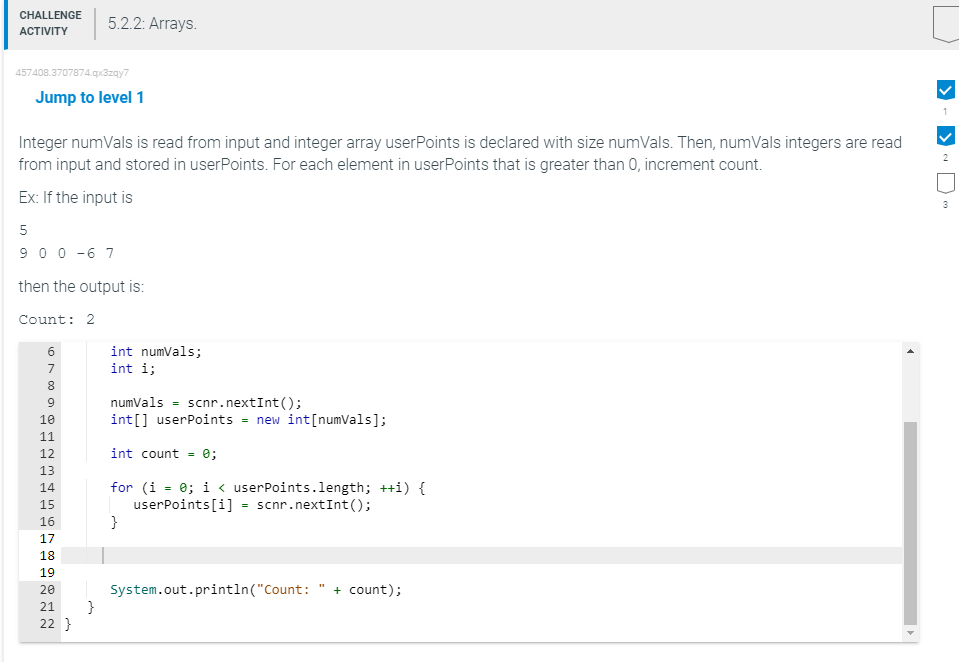Viewport: 959px width, 662px height.
Task: Click line number 14 in the editor gutter
Action: 46,487
